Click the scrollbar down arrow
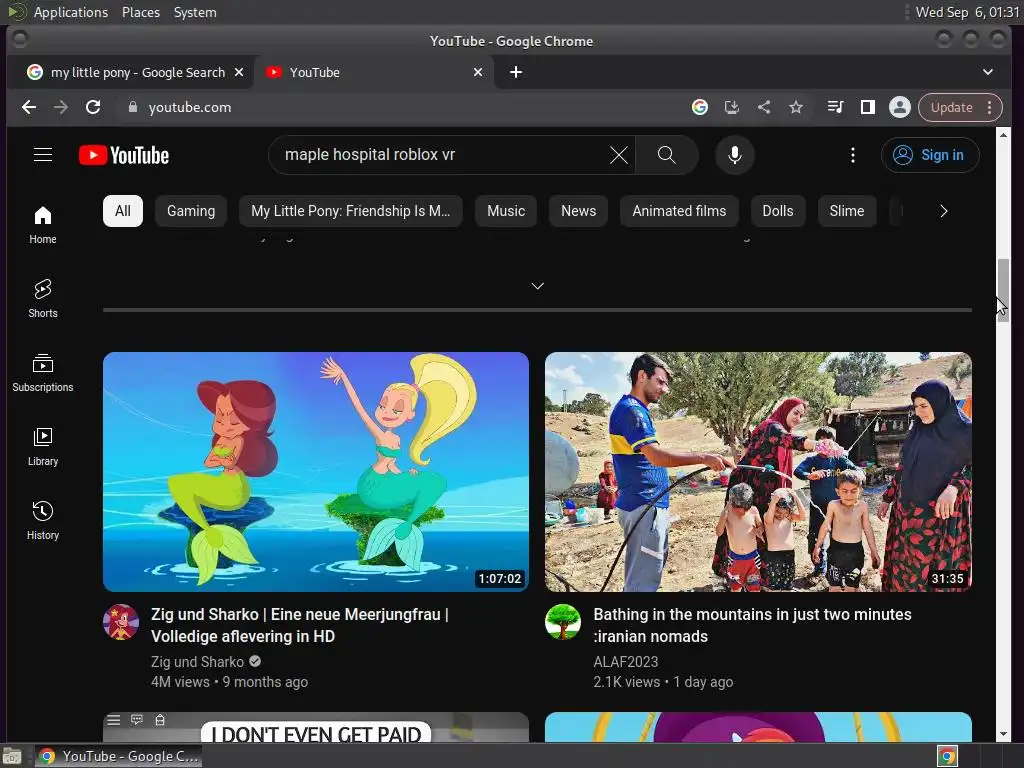Screen dimensions: 1024x768 (1003, 733)
